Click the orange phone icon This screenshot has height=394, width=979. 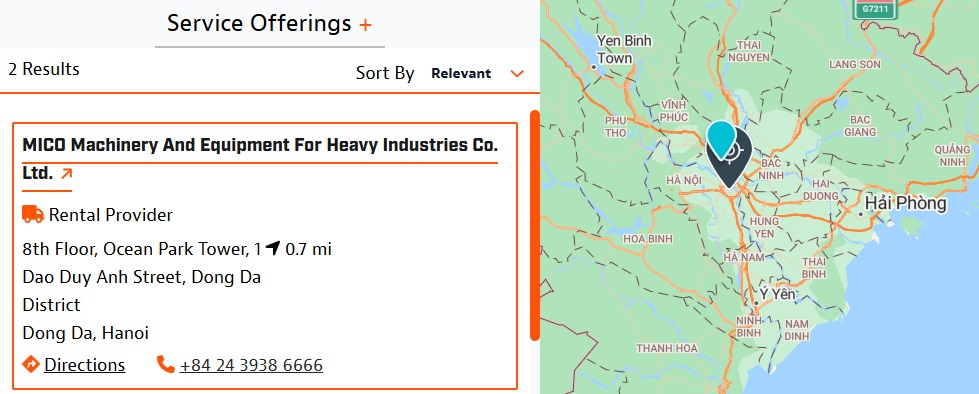click(x=165, y=364)
